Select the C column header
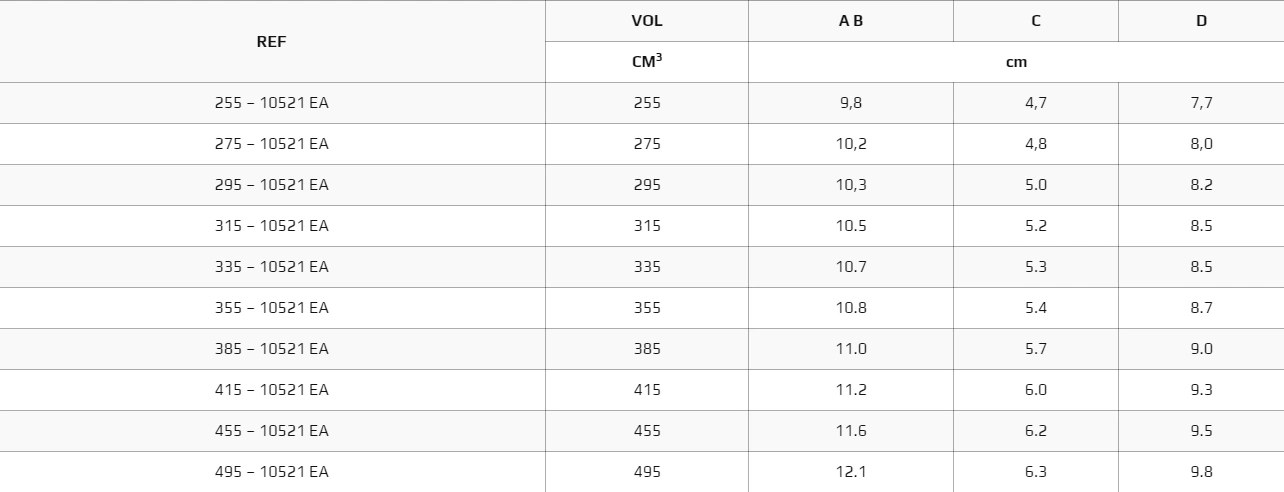This screenshot has height=492, width=1284. [1036, 21]
